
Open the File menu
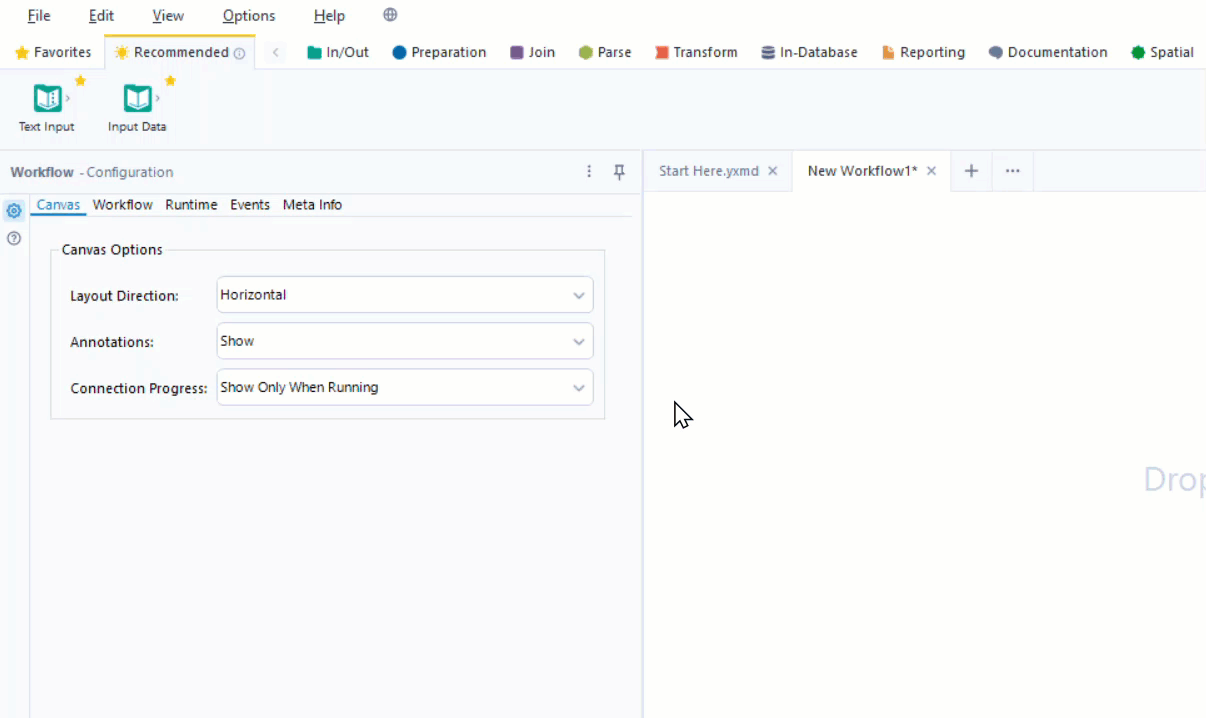pyautogui.click(x=39, y=16)
